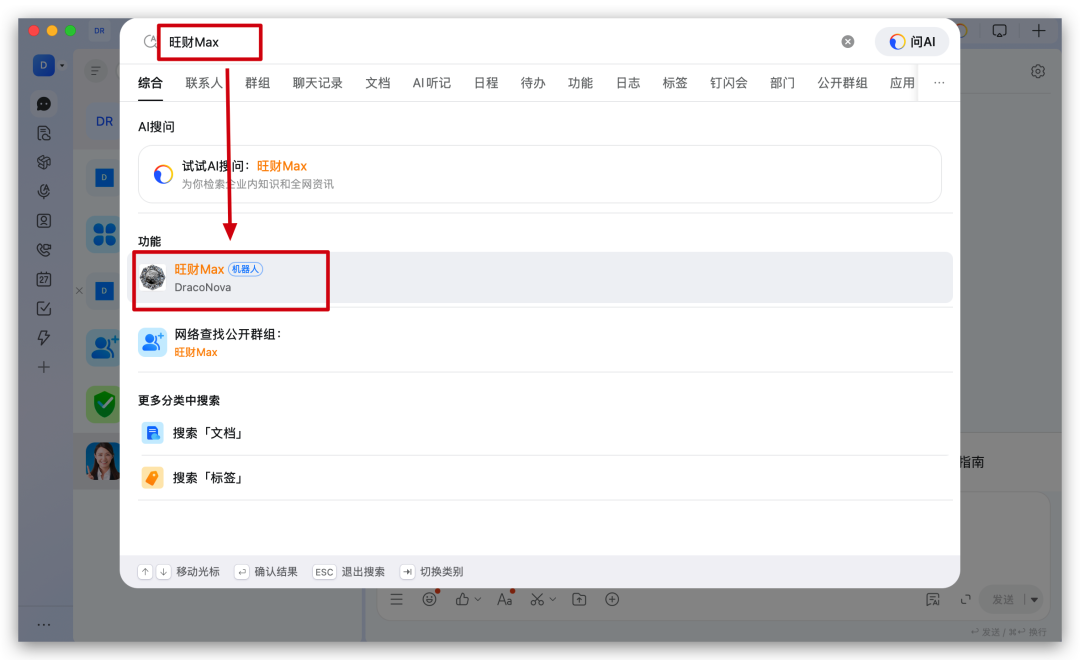
Task: Open the calendar icon in left sidebar
Action: pos(44,279)
